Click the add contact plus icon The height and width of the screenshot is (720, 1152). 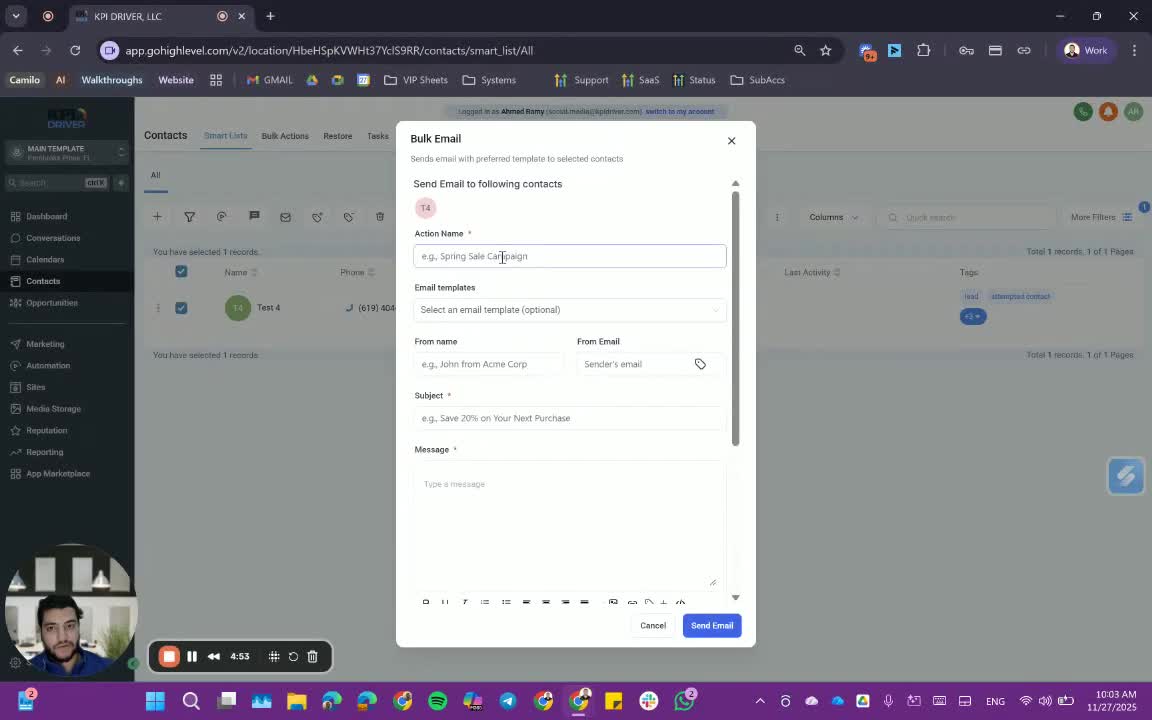[x=157, y=217]
